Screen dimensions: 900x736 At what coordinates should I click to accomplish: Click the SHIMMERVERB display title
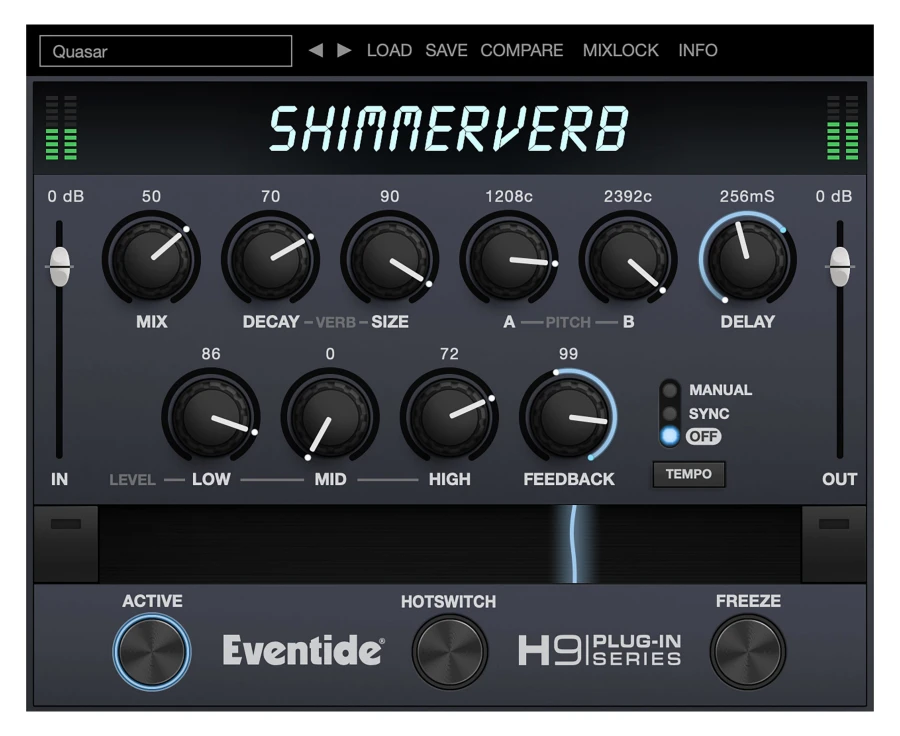(x=449, y=129)
